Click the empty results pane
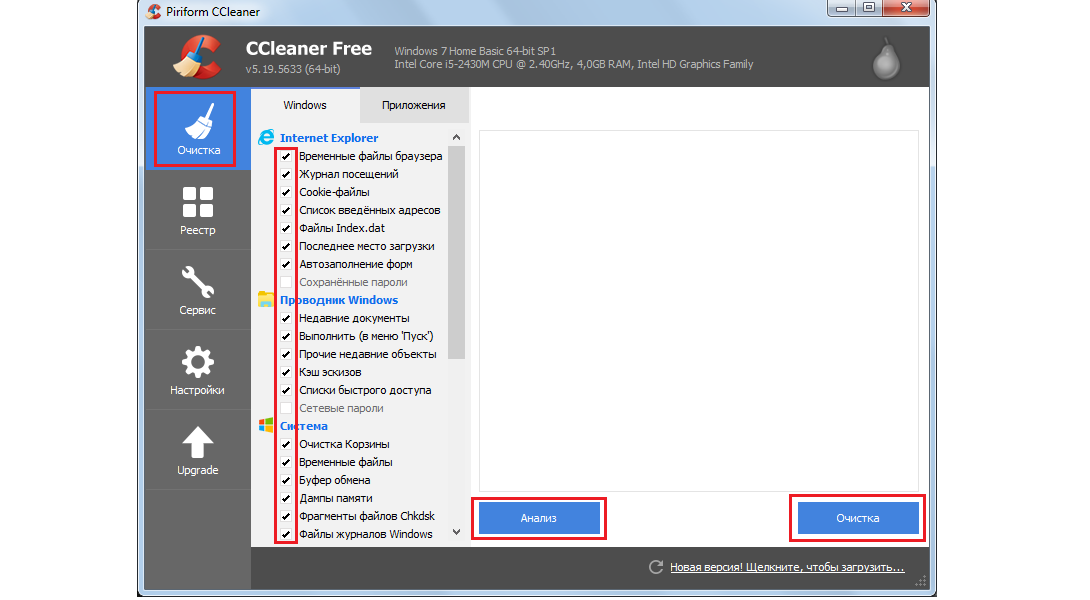Viewport: 1090px width, 600px height. point(699,311)
